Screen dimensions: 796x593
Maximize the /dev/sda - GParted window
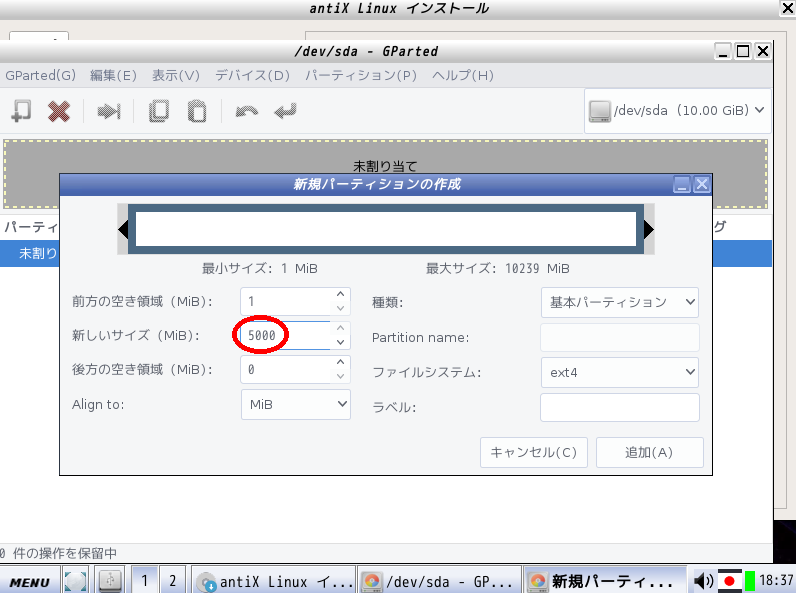point(743,51)
